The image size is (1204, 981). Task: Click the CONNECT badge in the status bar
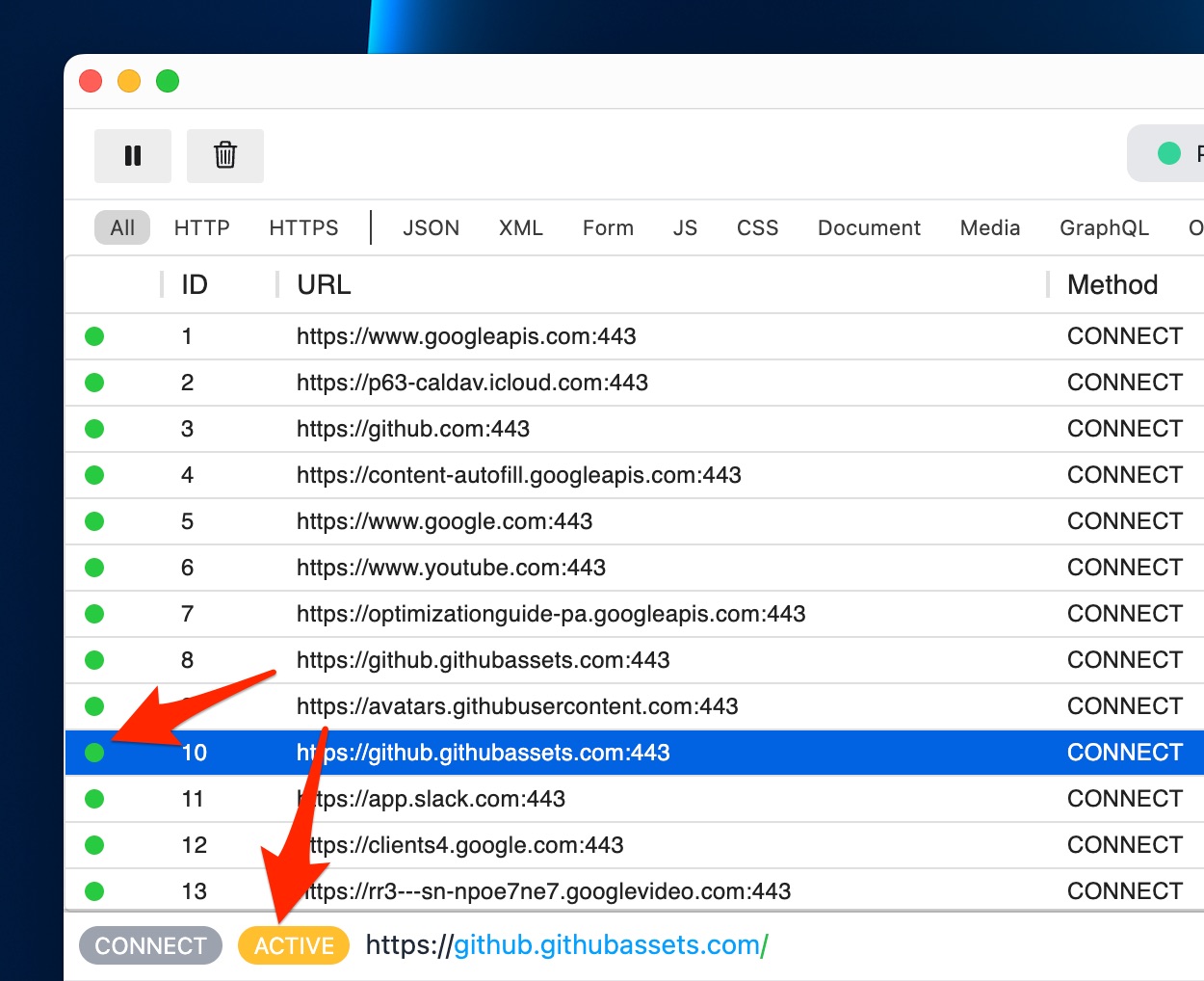pos(150,945)
